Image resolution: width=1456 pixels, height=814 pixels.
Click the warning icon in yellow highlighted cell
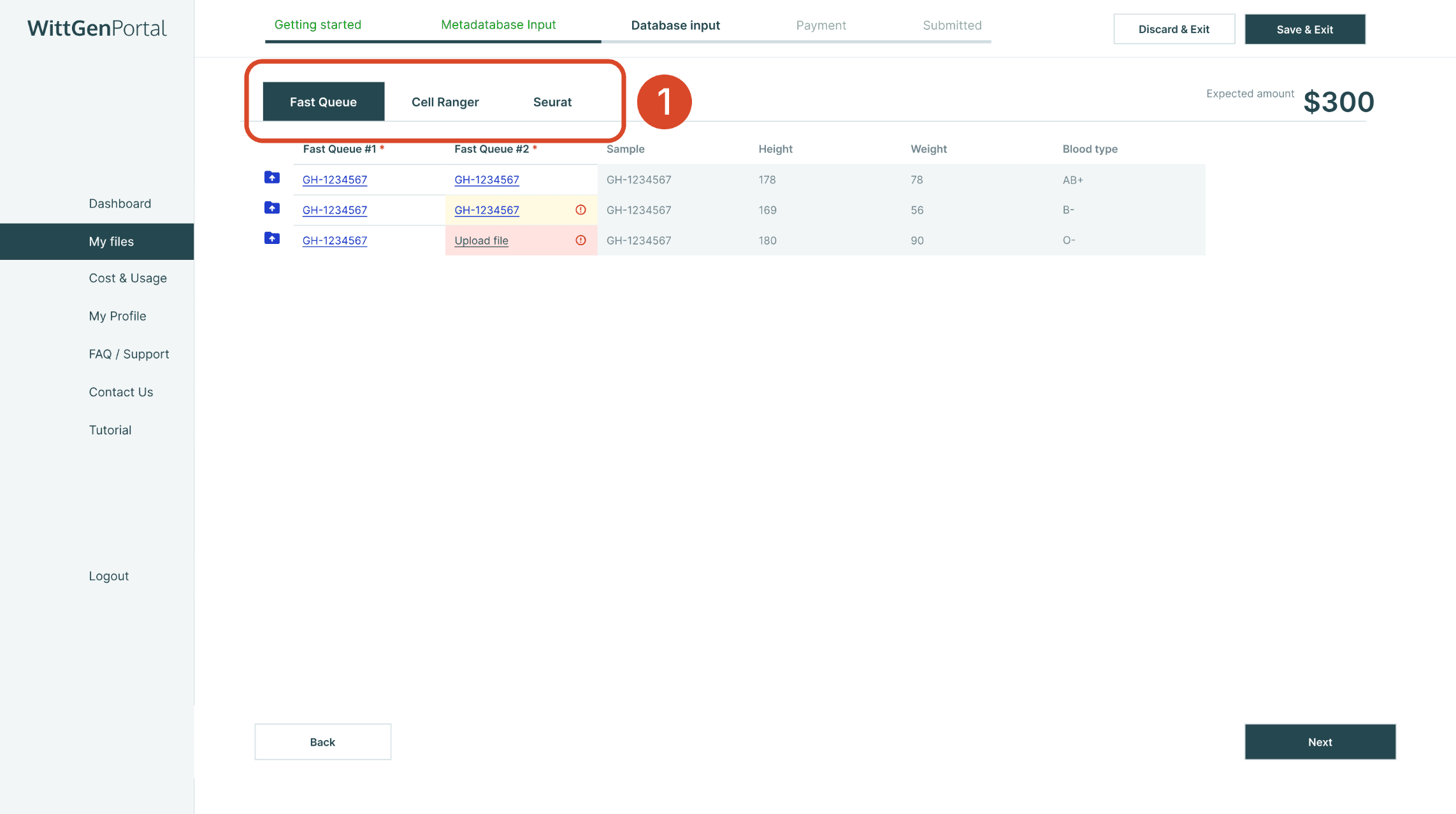(x=580, y=210)
